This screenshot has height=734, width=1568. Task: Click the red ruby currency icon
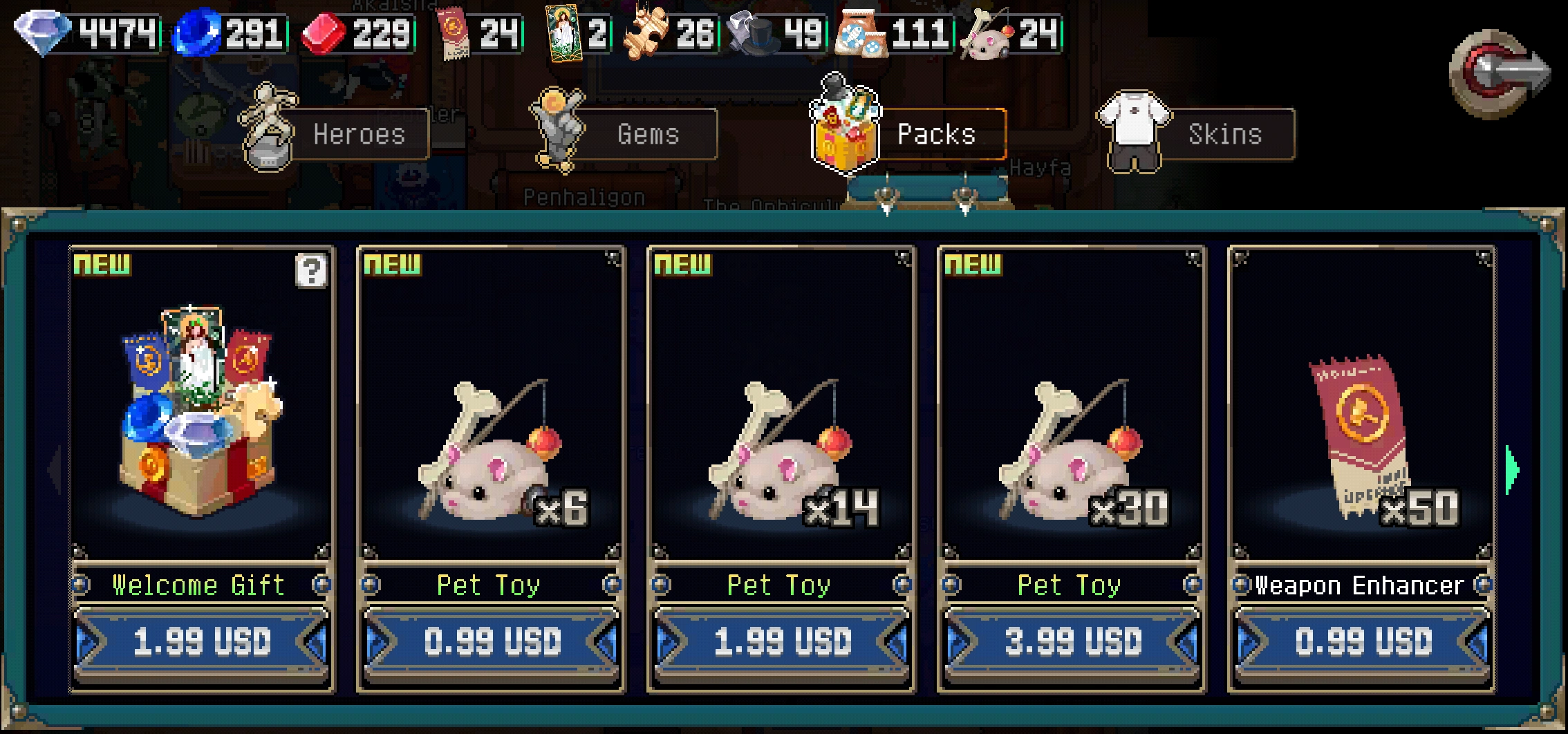(324, 34)
